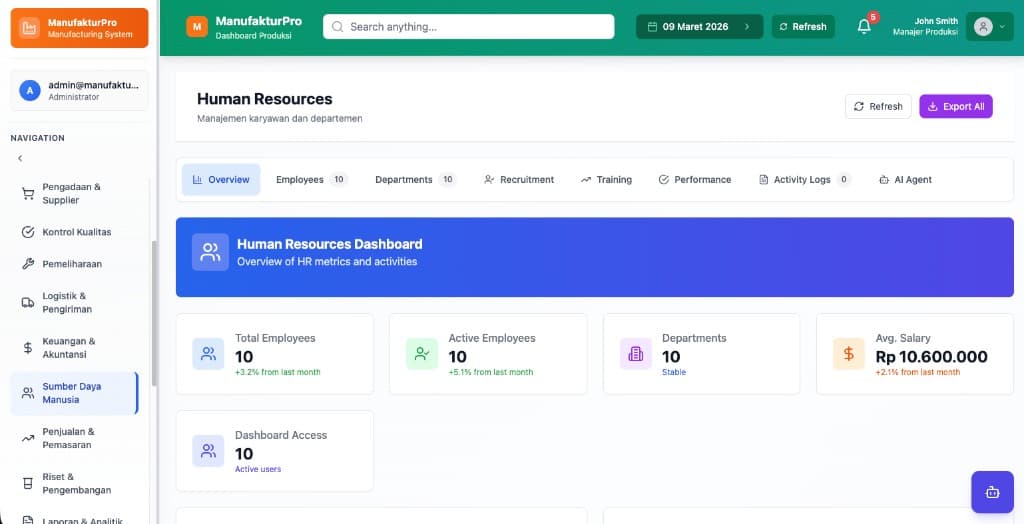Open the 09 Maret 2026 date picker
The height and width of the screenshot is (524, 1024).
tap(698, 27)
